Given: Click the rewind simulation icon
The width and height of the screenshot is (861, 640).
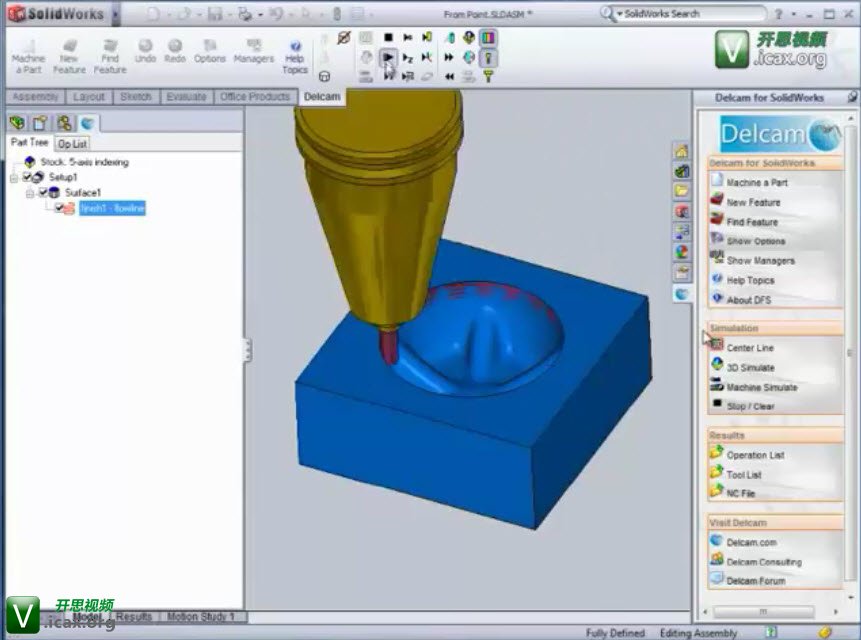Looking at the screenshot, I should (449, 76).
